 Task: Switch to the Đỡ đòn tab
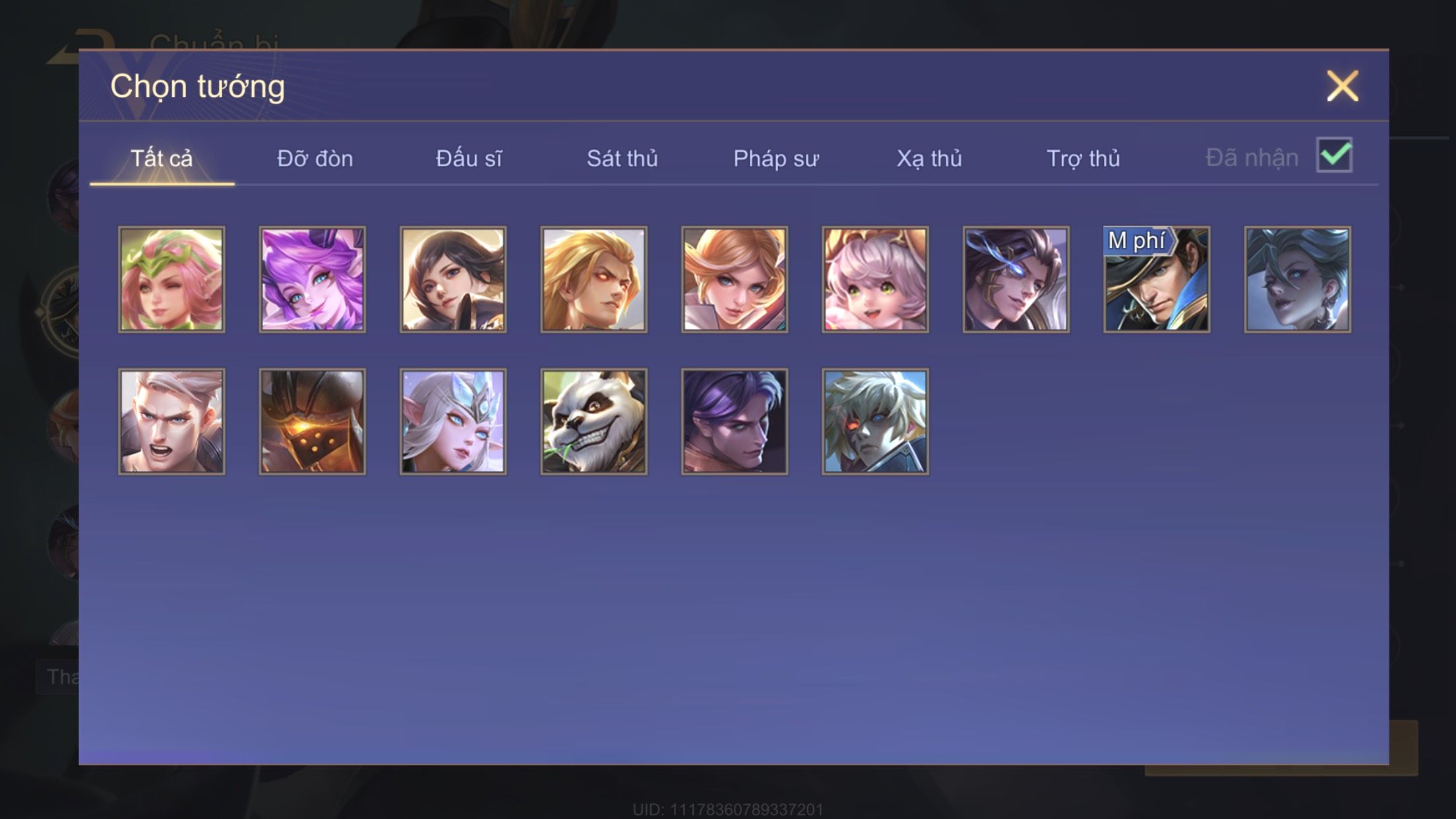(315, 158)
